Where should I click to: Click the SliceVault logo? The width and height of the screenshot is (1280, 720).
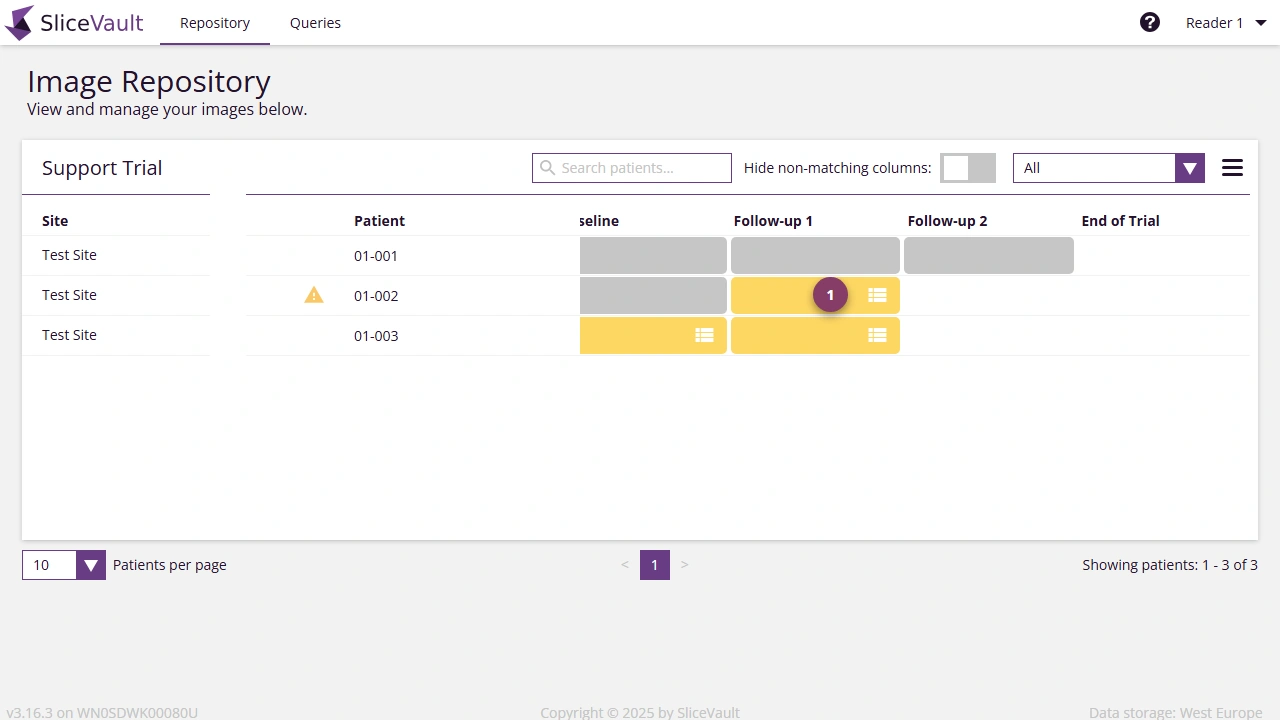coord(74,22)
